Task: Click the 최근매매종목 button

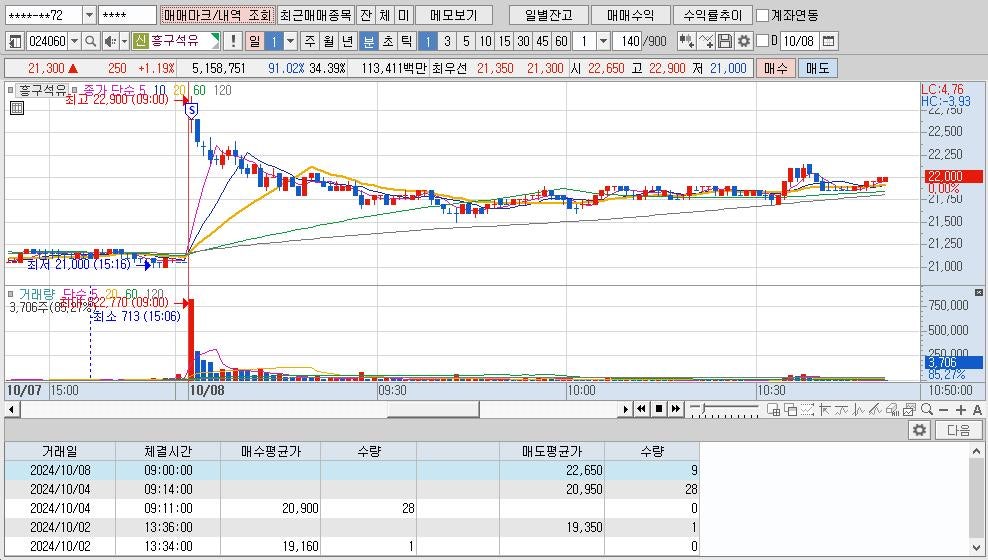Action: click(x=316, y=15)
